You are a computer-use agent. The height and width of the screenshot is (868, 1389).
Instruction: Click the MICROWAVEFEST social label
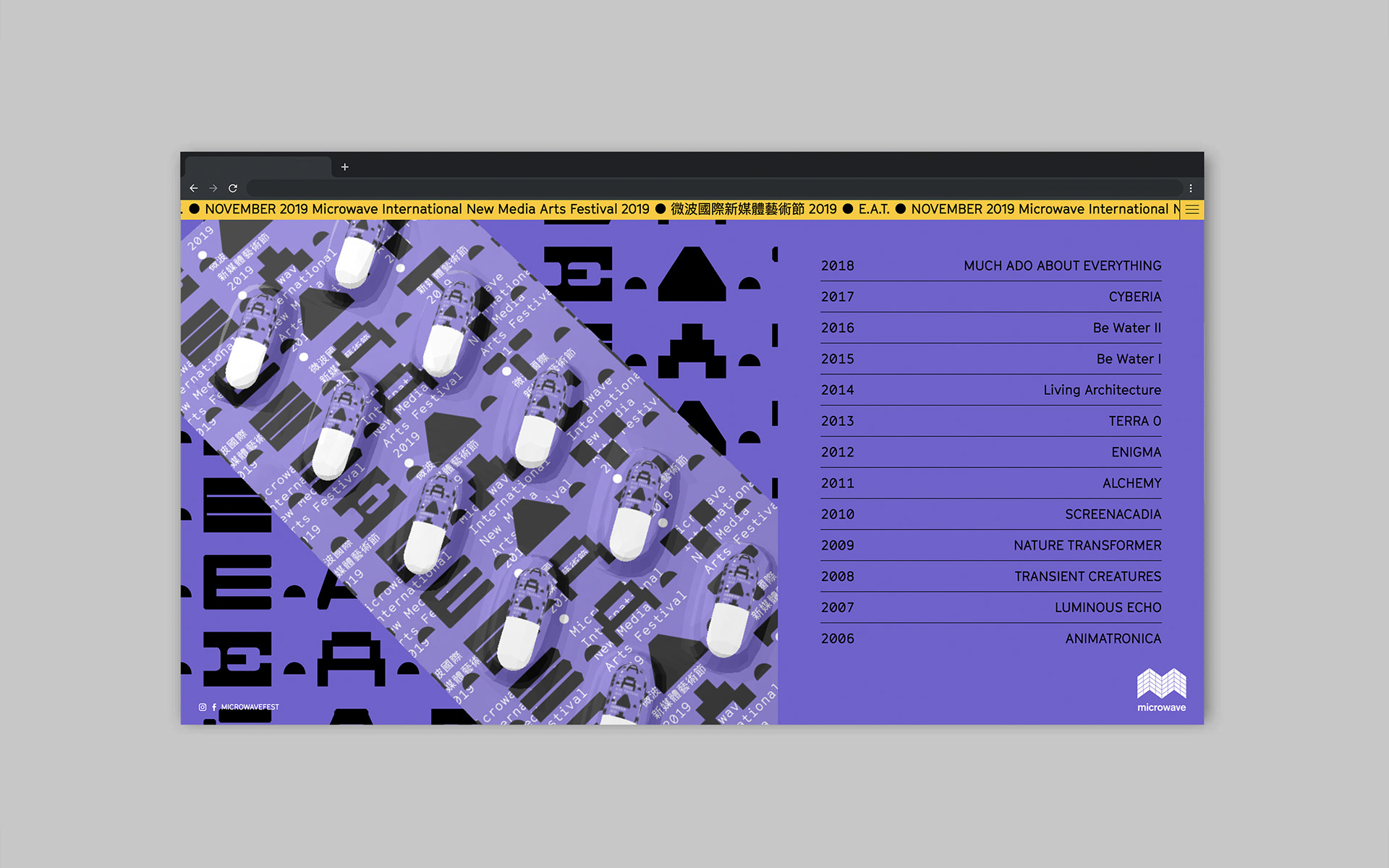[x=250, y=707]
